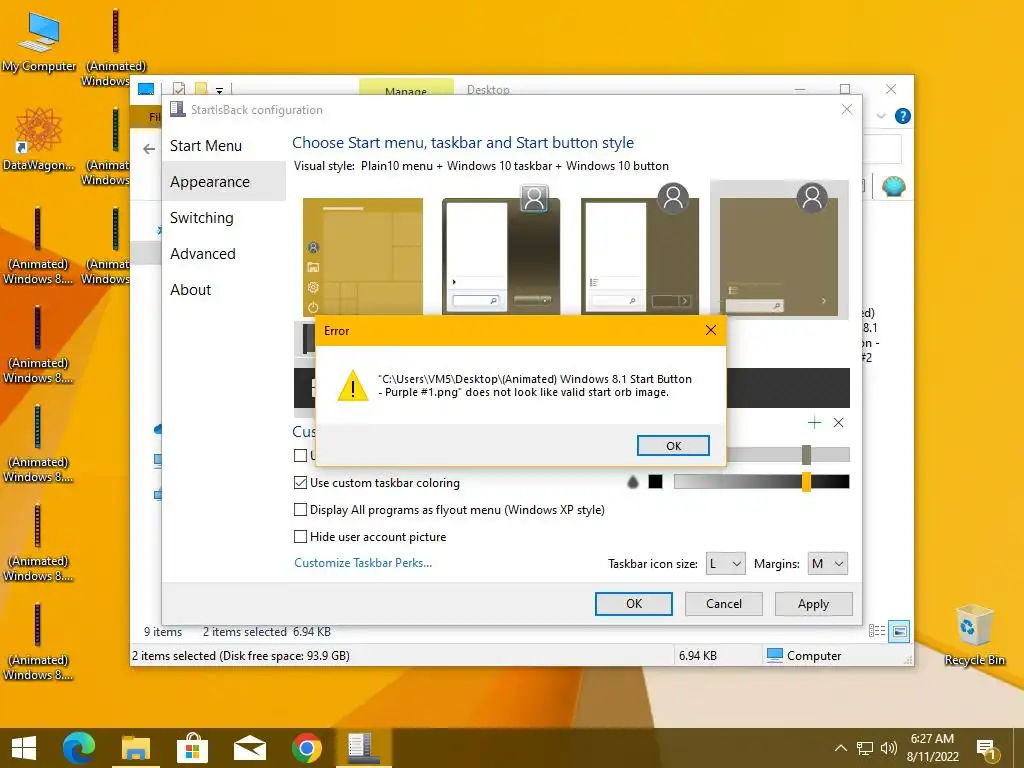Show hidden tray icons chevron
Screen dimensions: 1024x768
coord(841,748)
